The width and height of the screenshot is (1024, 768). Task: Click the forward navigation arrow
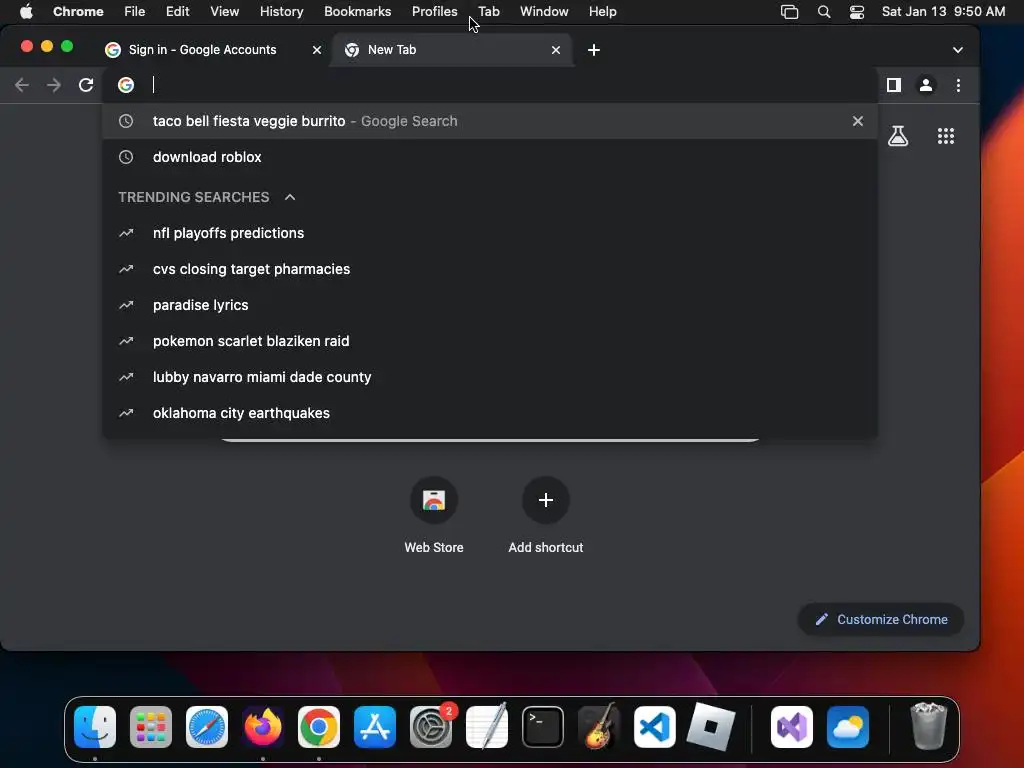pos(54,85)
